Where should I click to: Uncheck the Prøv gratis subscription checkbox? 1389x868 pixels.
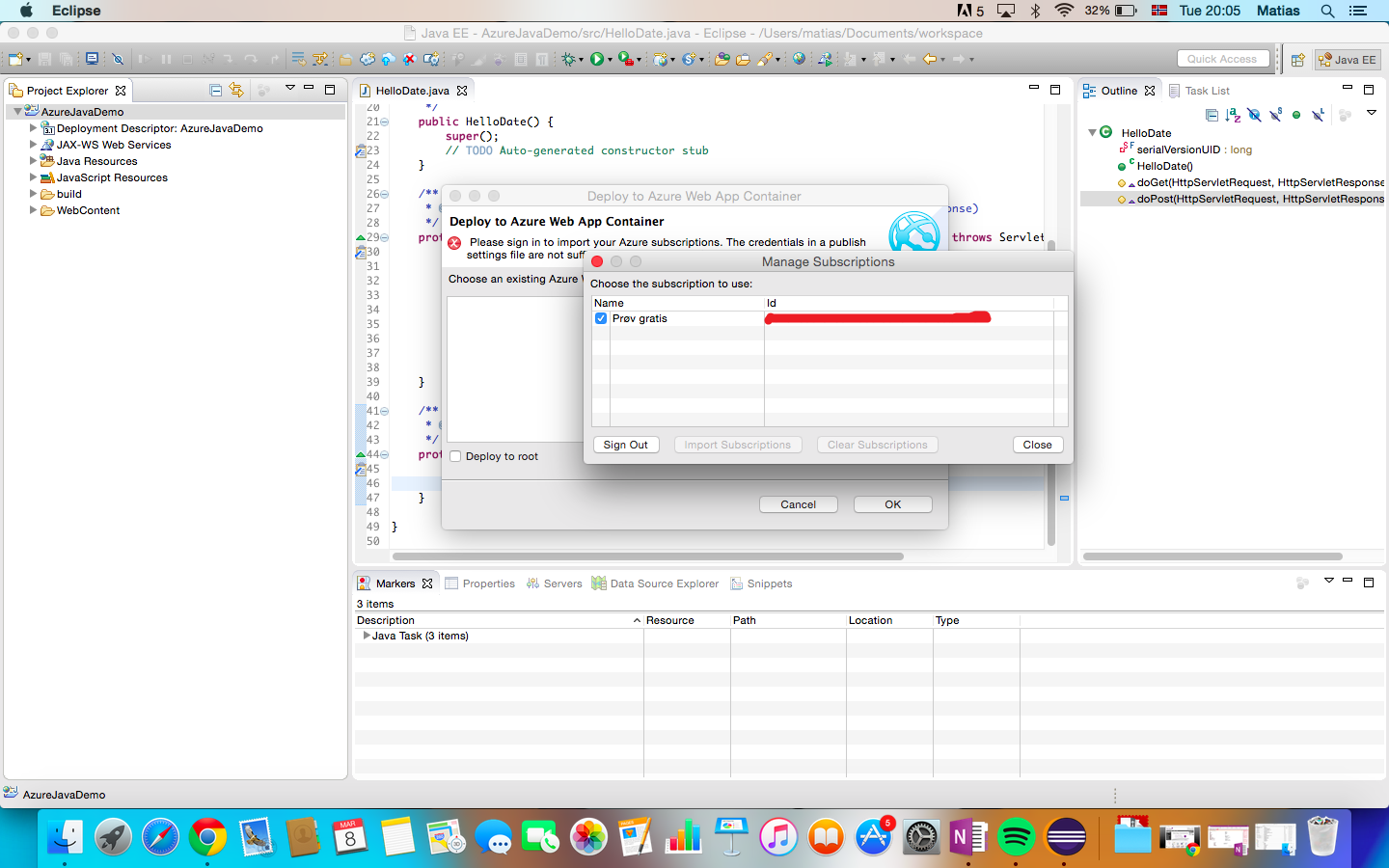(601, 318)
